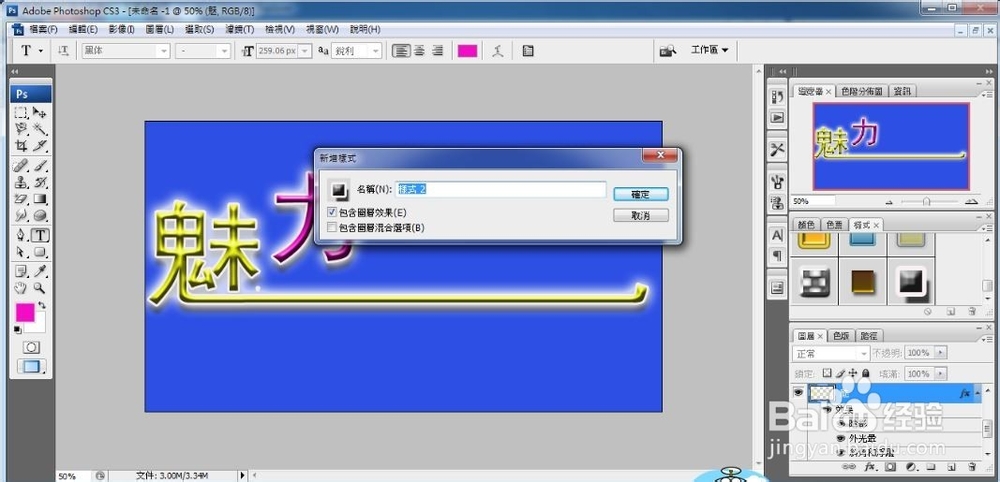Select the Pen tool
1000x482 pixels.
click(22, 235)
